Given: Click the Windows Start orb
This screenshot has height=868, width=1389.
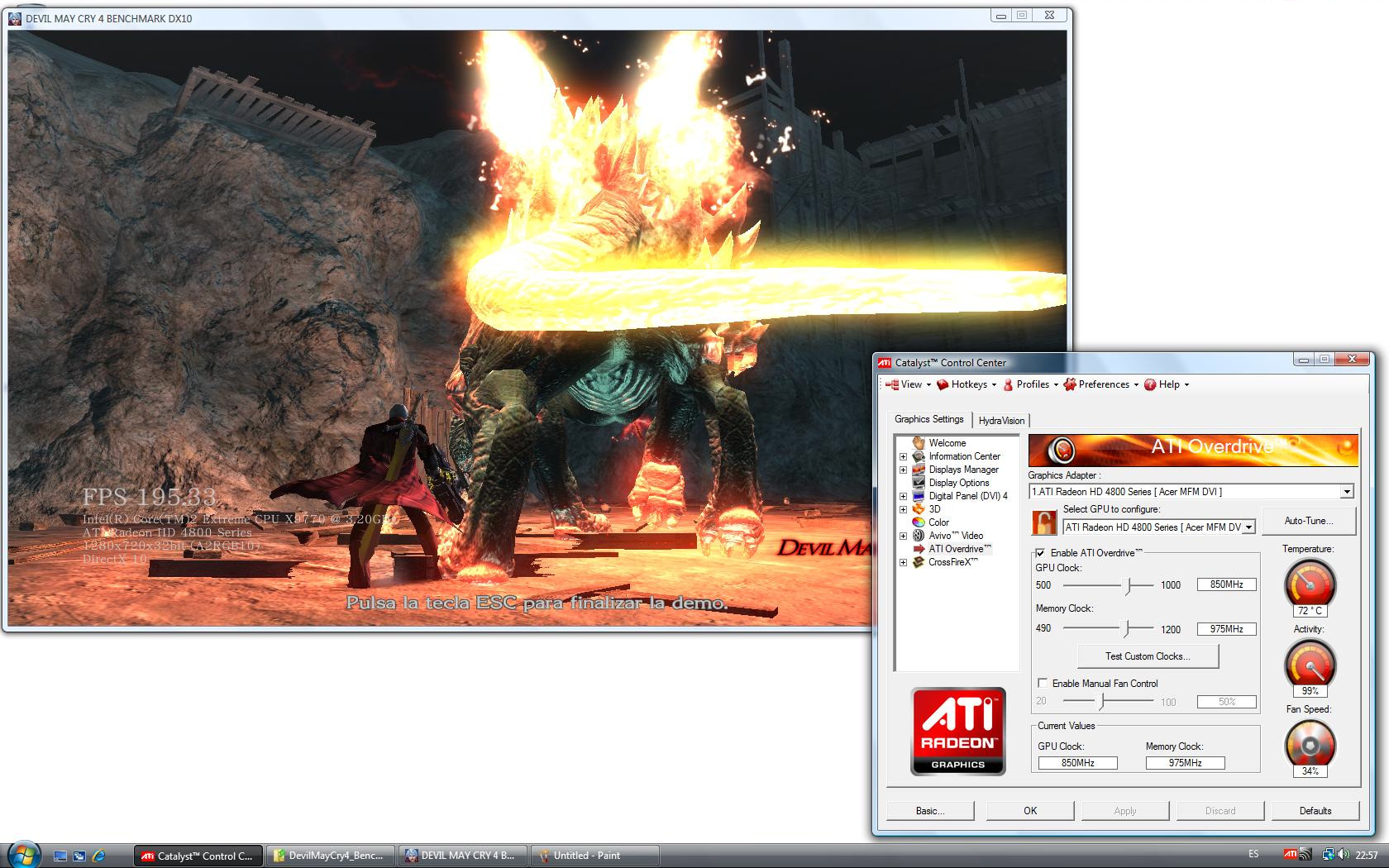Looking at the screenshot, I should point(23,855).
